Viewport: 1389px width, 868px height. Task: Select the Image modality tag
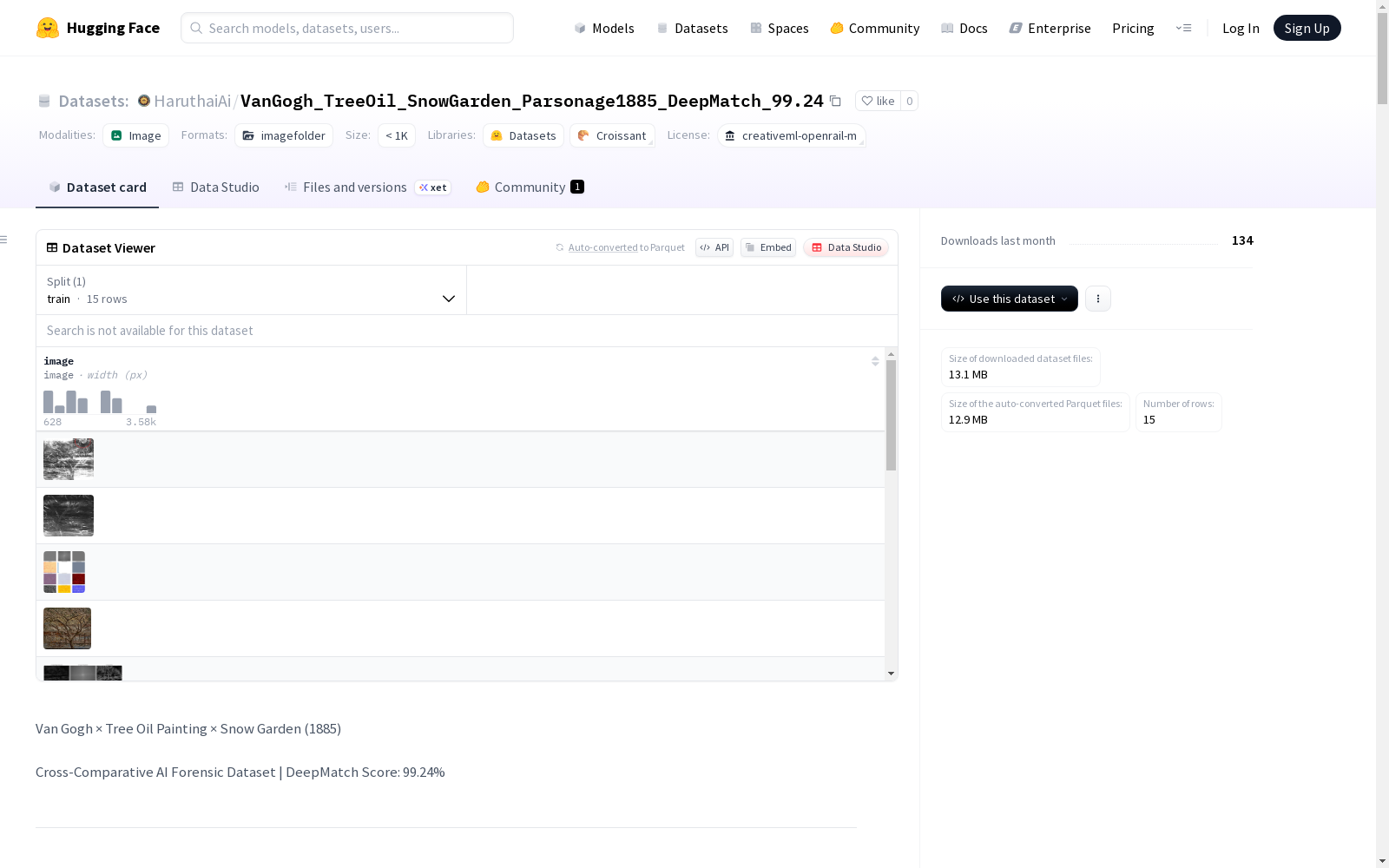point(136,135)
